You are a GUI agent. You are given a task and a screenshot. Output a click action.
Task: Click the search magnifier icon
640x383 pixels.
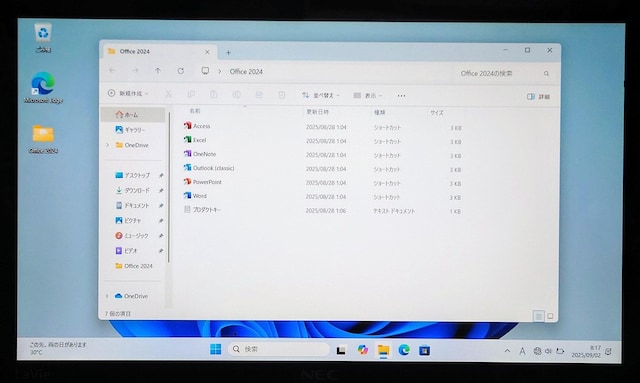click(546, 74)
